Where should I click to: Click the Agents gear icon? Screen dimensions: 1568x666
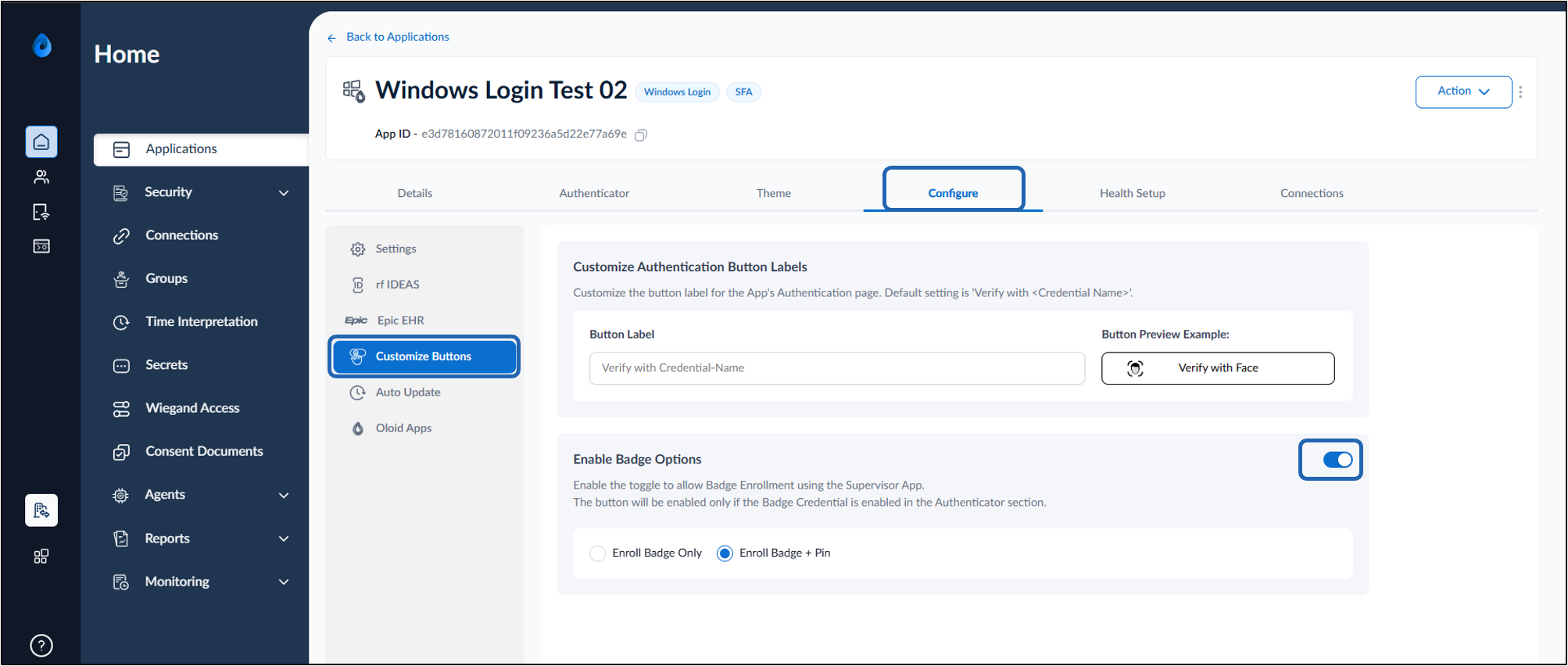tap(121, 495)
